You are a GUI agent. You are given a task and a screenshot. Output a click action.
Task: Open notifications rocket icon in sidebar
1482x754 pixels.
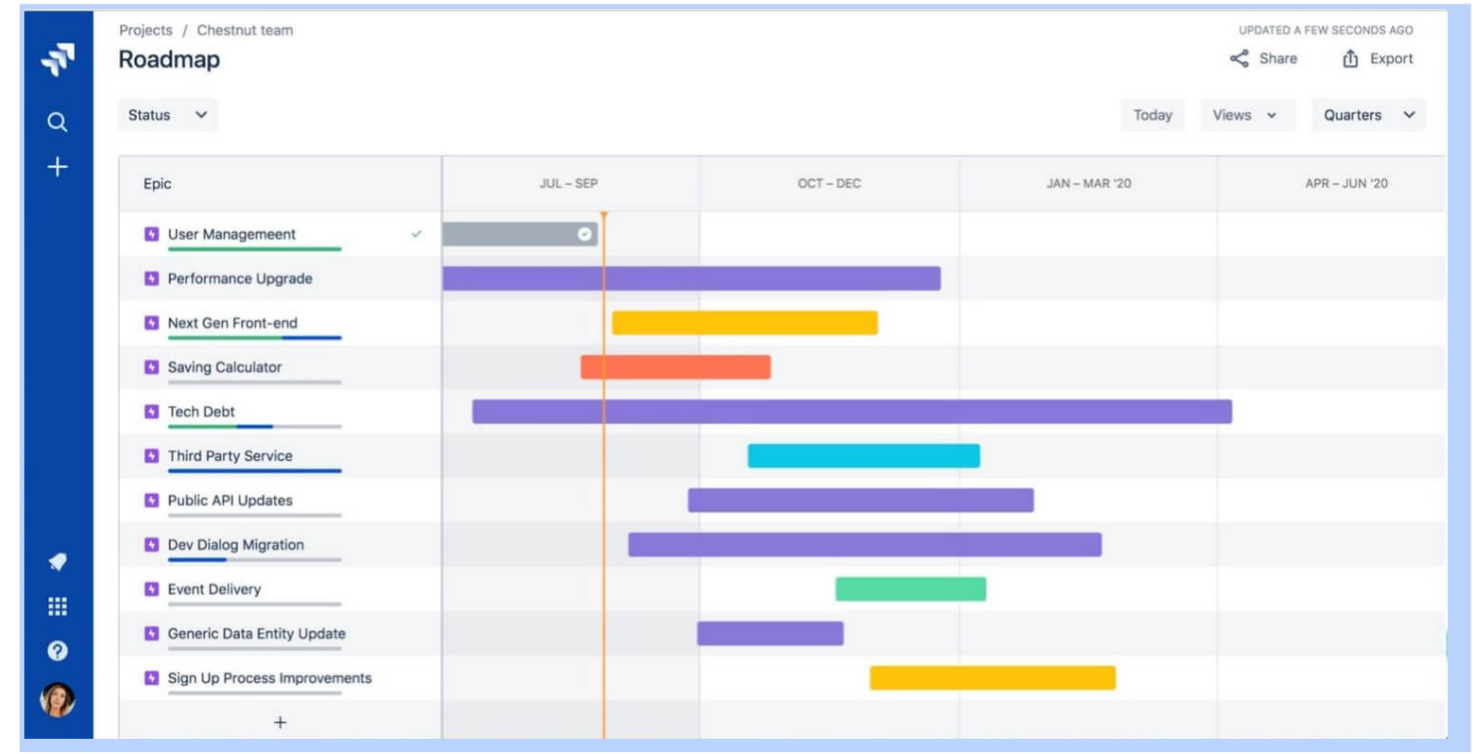pos(57,562)
